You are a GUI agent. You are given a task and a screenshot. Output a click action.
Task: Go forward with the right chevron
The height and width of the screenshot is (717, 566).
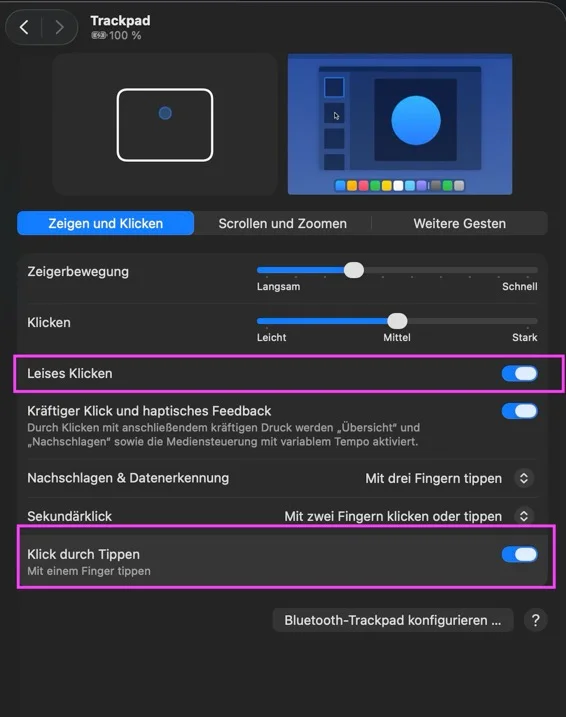tap(59, 27)
